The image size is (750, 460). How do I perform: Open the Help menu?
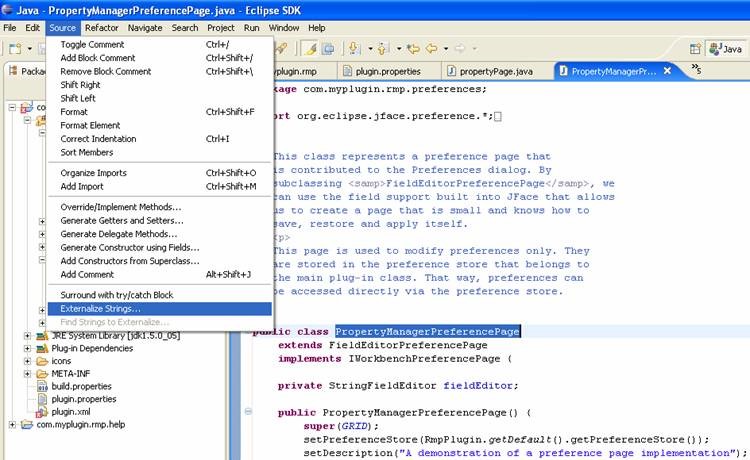tap(317, 28)
